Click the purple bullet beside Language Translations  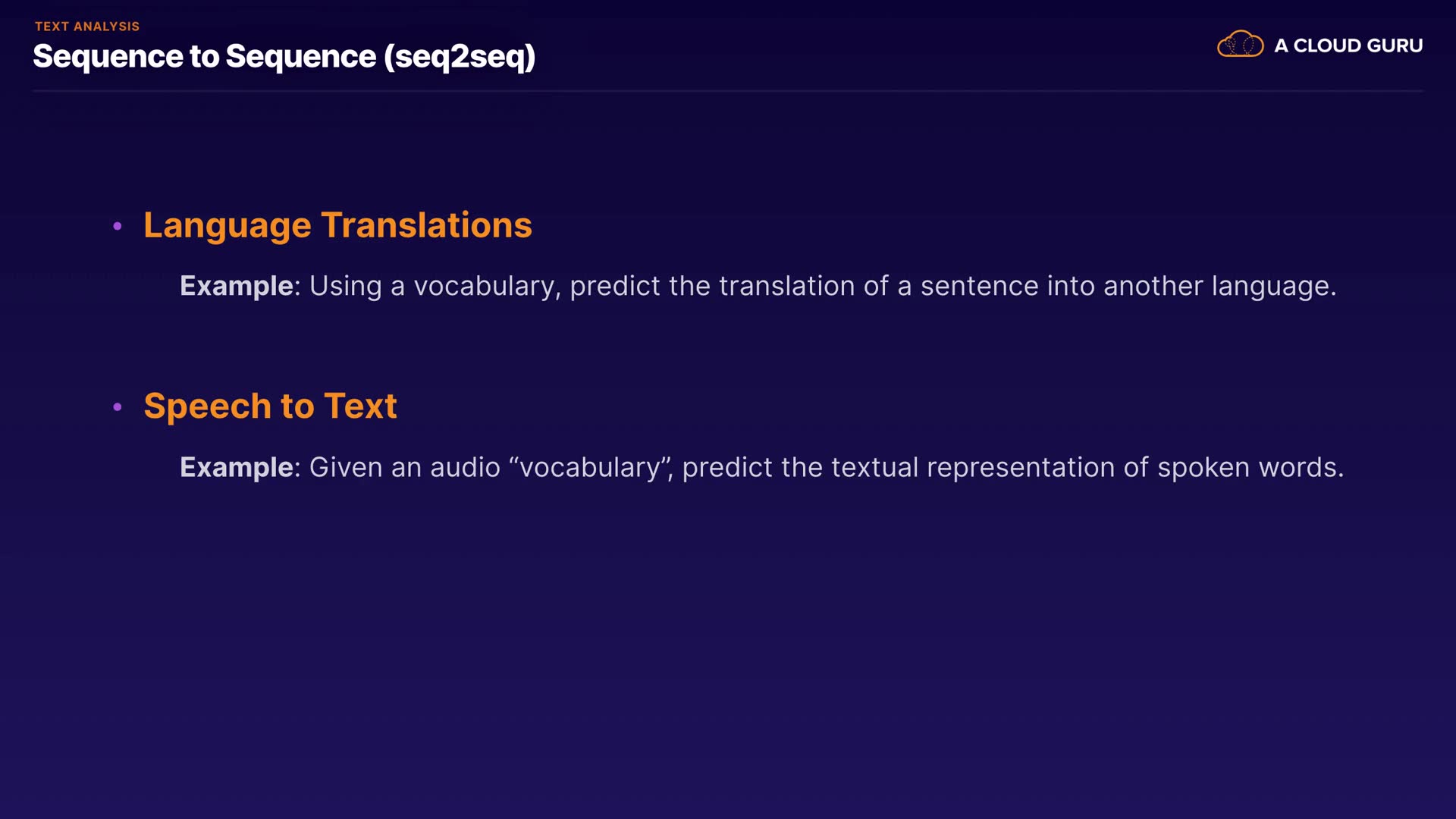tap(118, 226)
